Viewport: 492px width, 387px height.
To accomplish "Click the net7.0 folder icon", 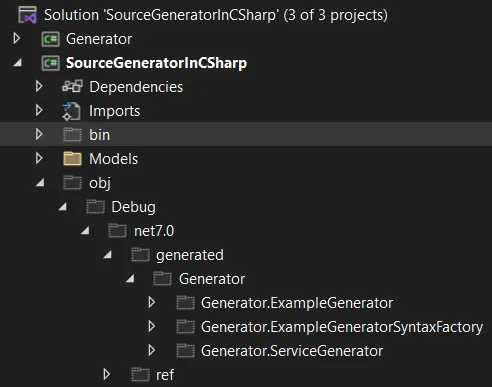I will point(117,231).
